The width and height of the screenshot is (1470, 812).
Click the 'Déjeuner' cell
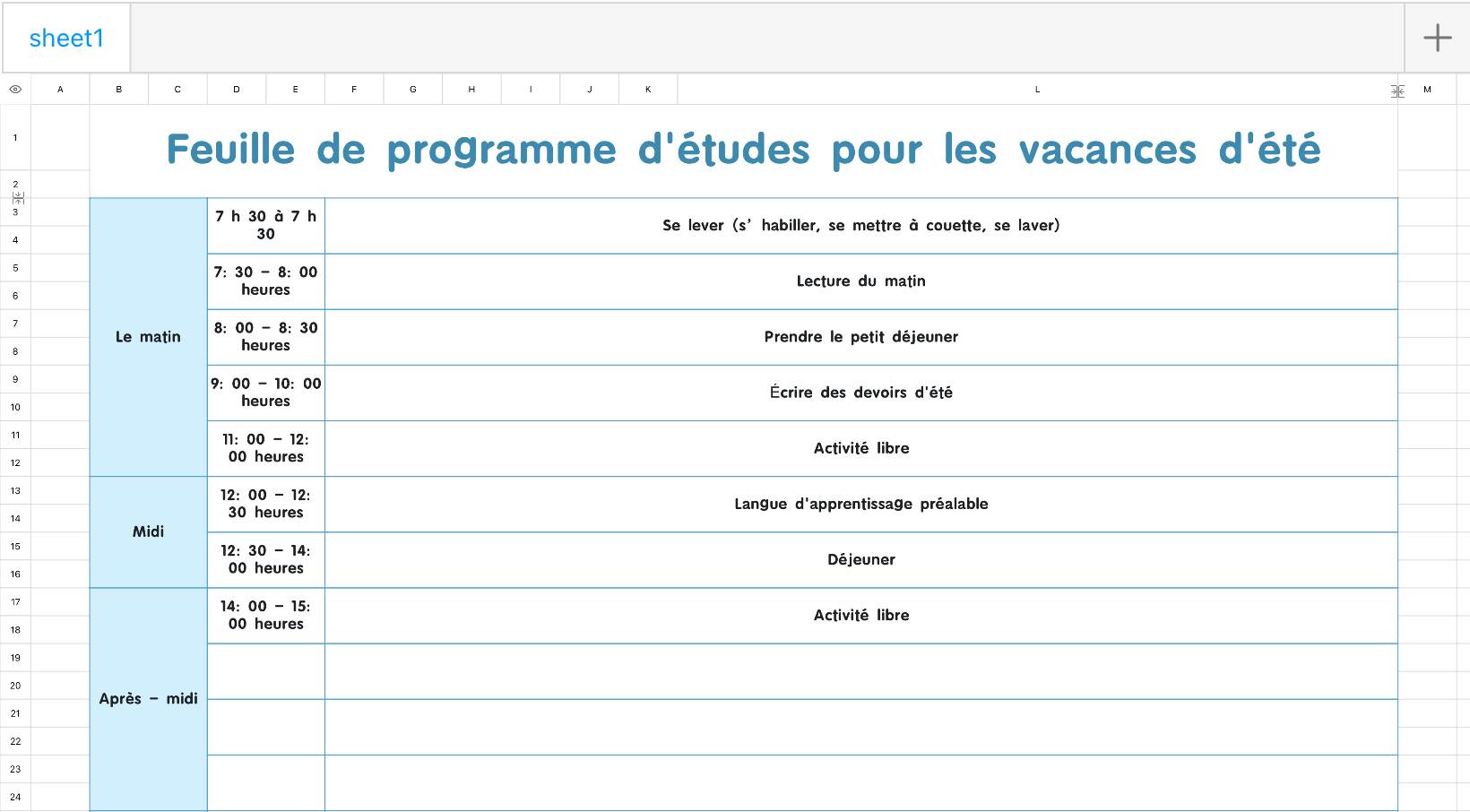point(861,560)
